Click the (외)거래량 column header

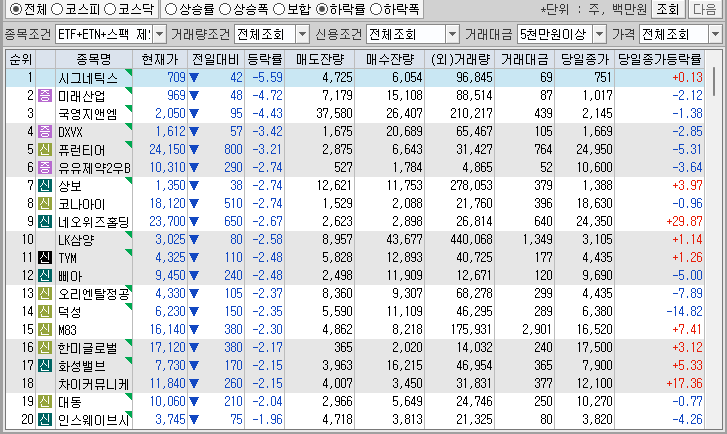(459, 59)
